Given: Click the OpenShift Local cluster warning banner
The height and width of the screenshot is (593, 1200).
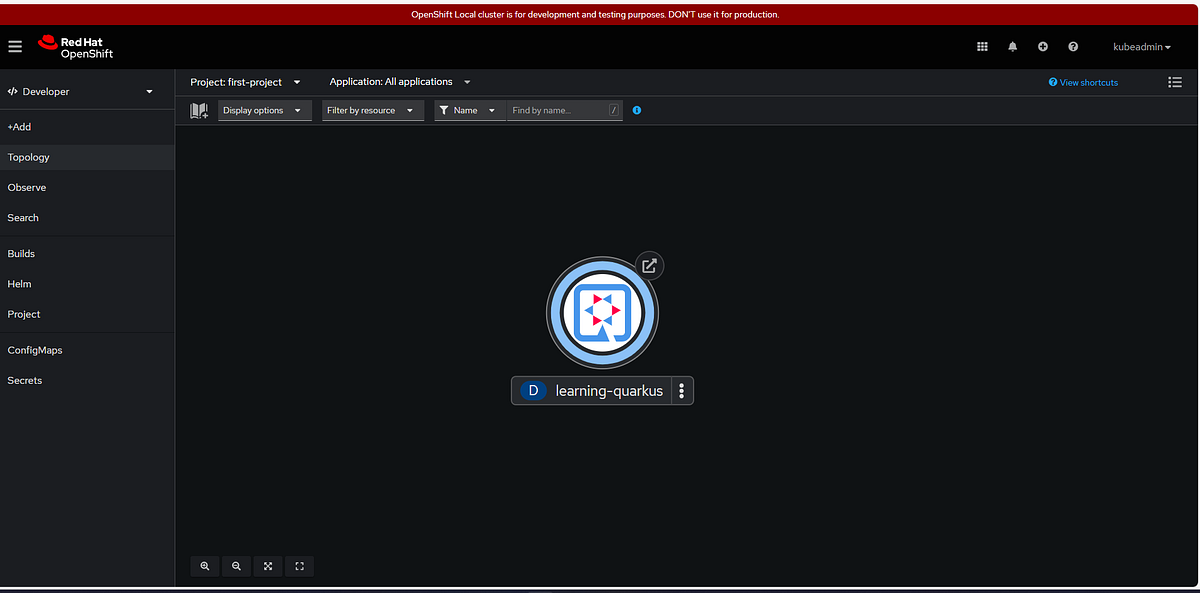Looking at the screenshot, I should coord(595,14).
